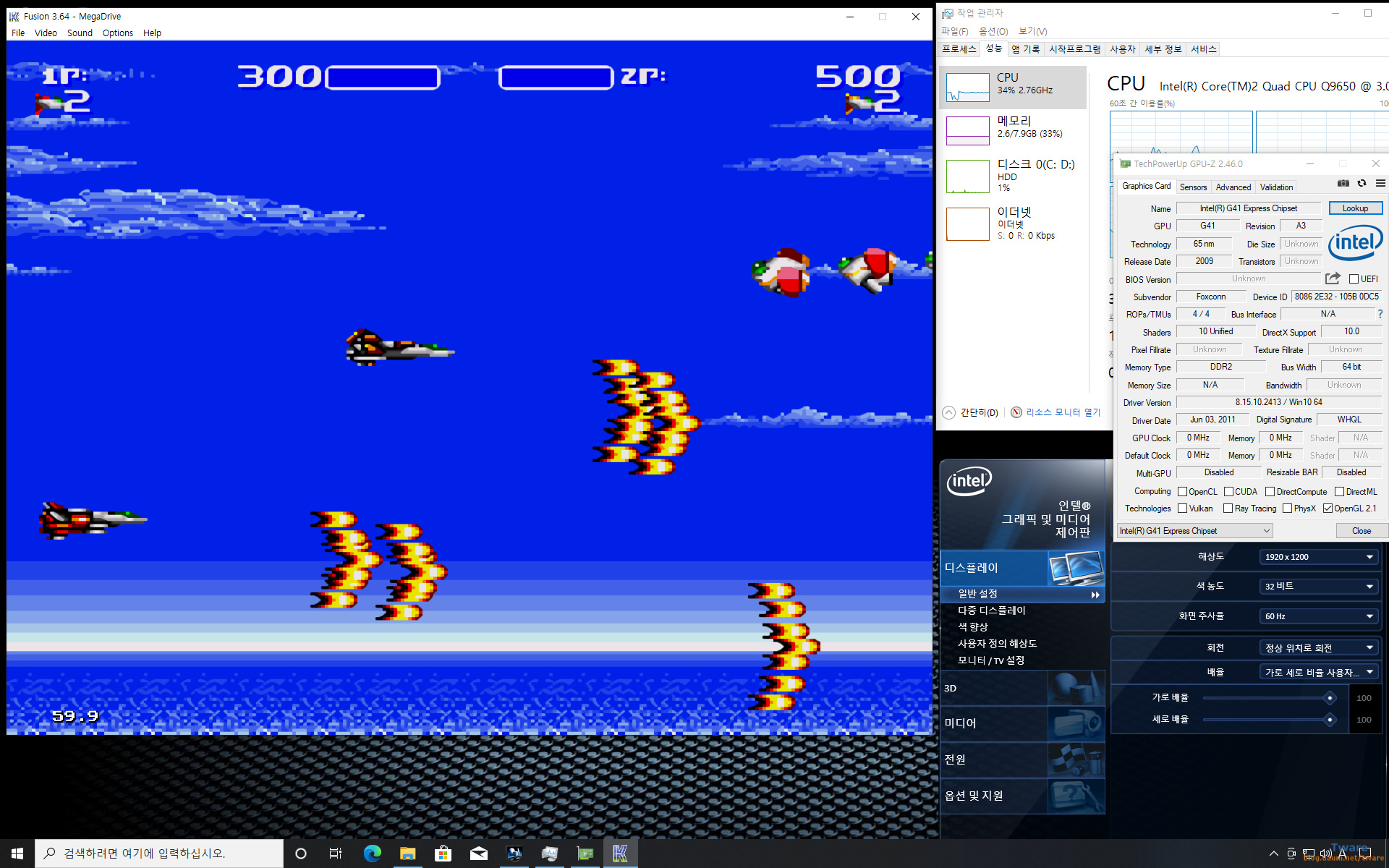Enable the OpenCL checkbox

pyautogui.click(x=1183, y=492)
